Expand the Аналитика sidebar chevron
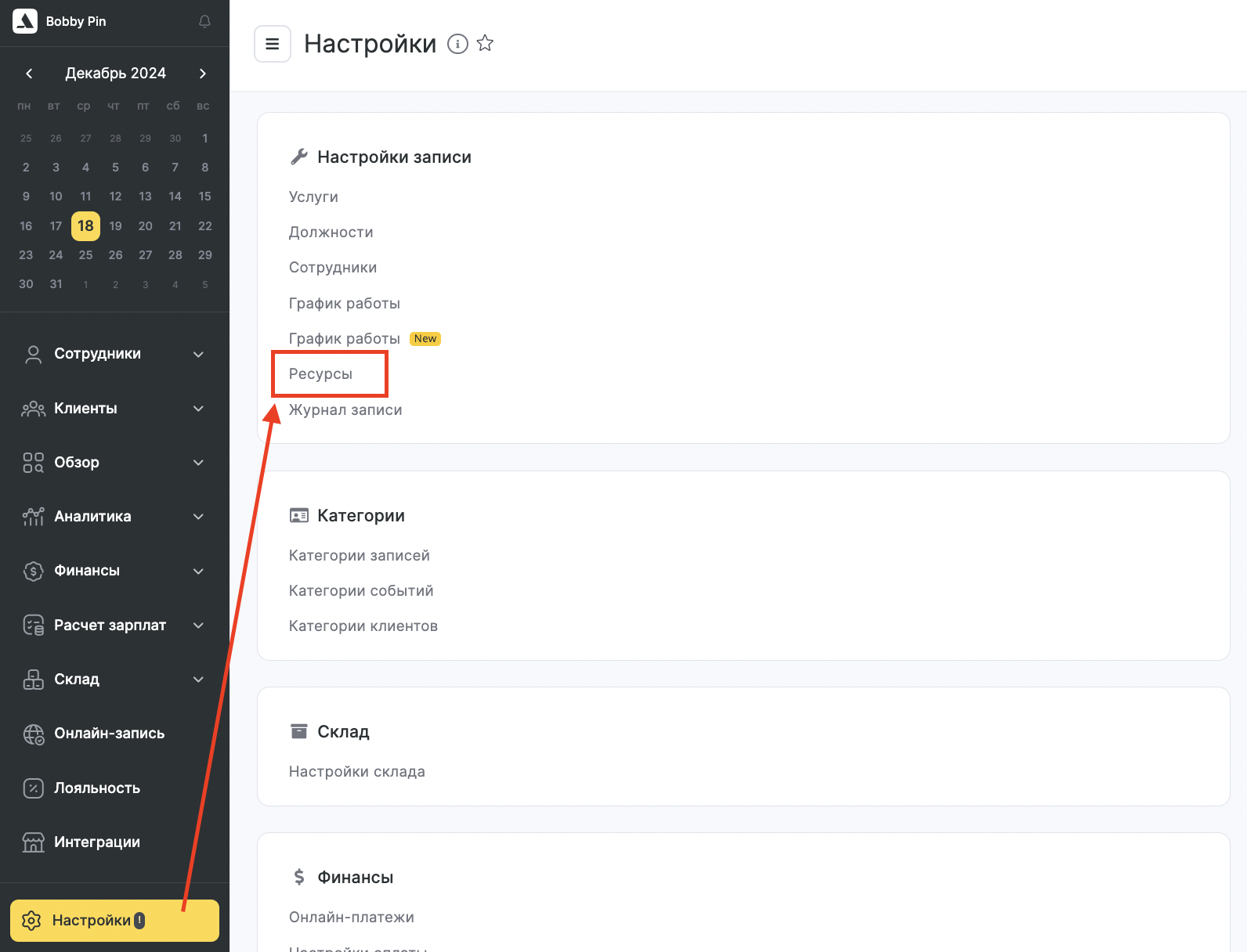The height and width of the screenshot is (952, 1247). click(x=199, y=517)
